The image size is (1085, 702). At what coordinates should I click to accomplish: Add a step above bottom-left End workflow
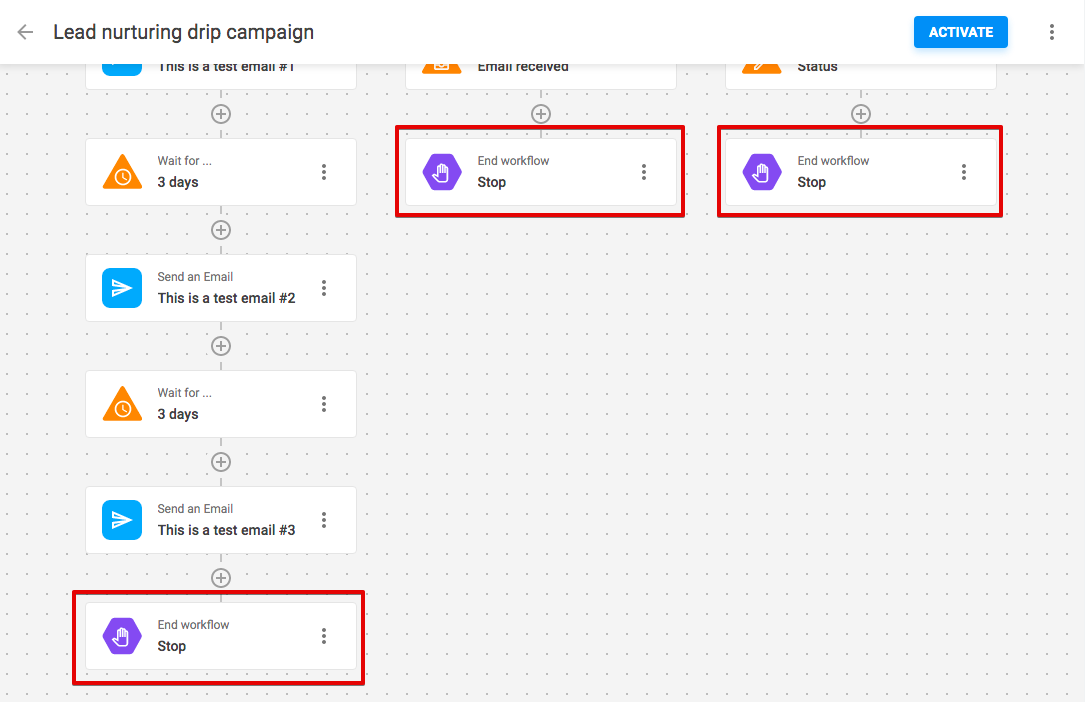pos(221,578)
